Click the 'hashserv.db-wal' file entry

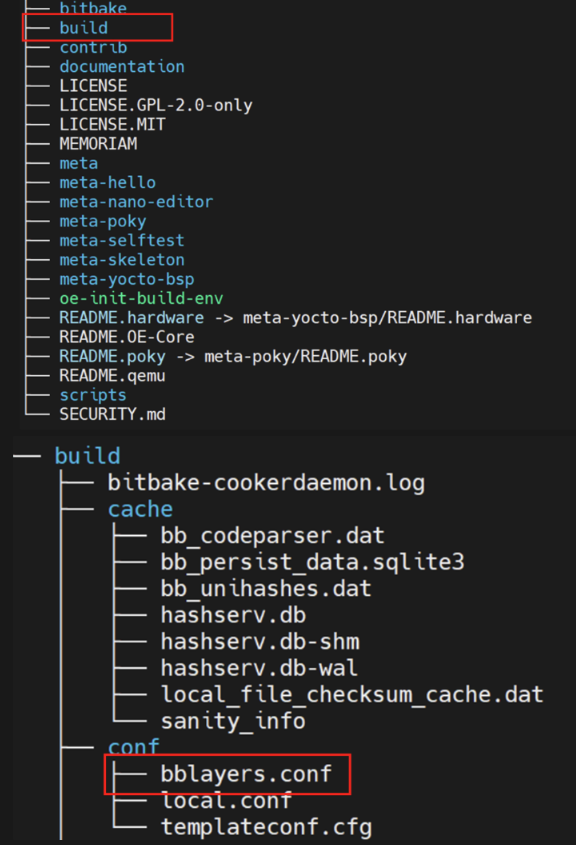tap(259, 668)
